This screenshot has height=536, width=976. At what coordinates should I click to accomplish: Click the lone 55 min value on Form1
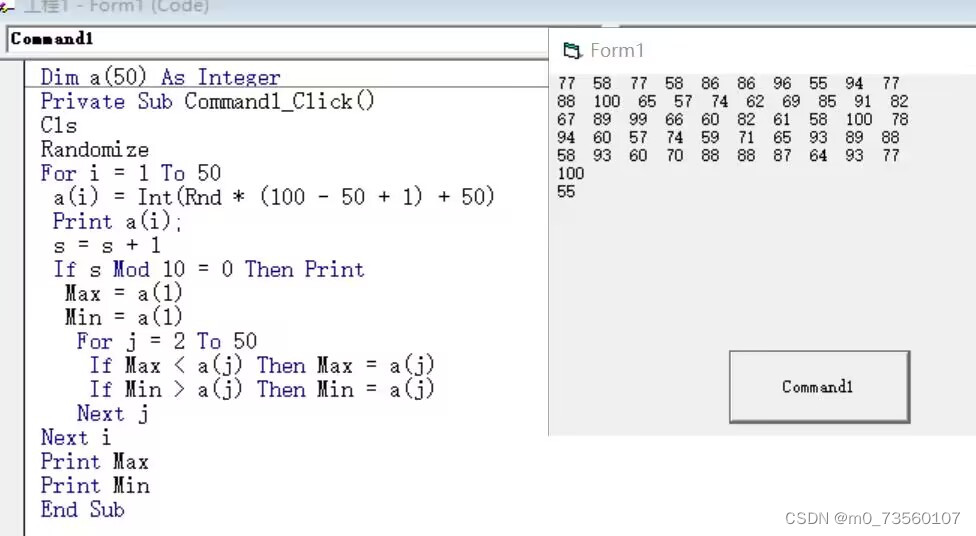click(x=566, y=192)
